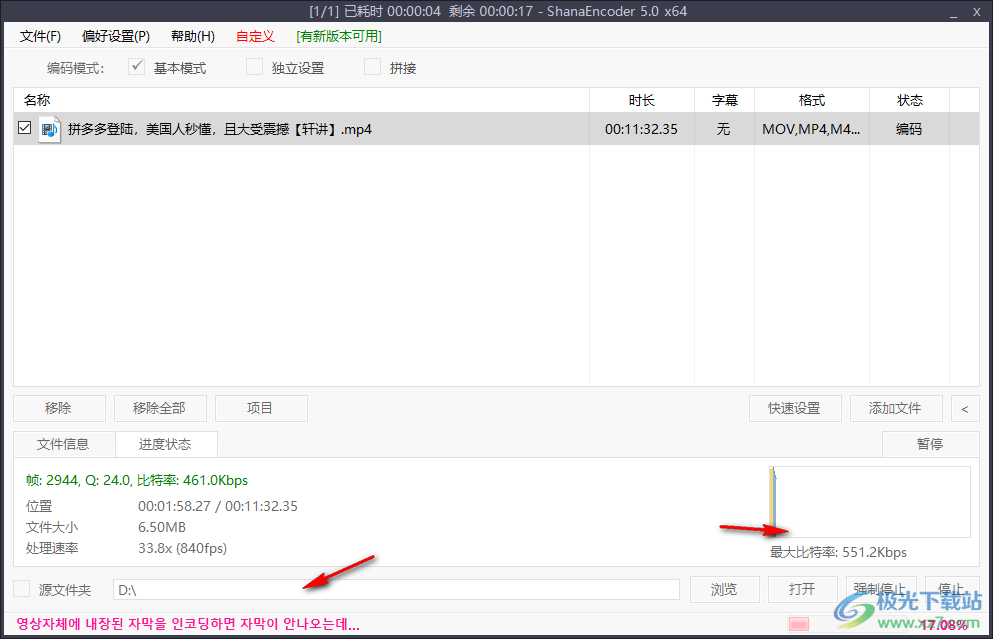
Task: Open the 文件(F) menu
Action: 40,37
